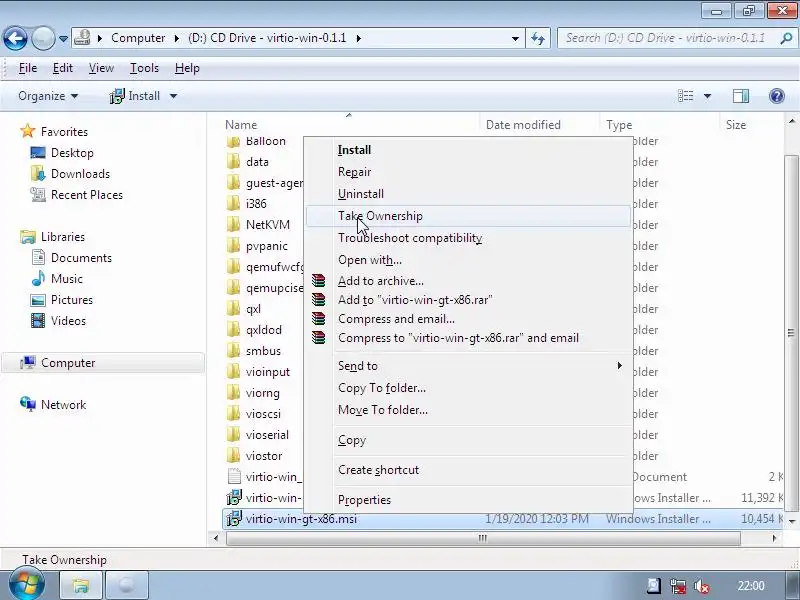Open the View menu
Image resolution: width=800 pixels, height=600 pixels.
tap(101, 68)
